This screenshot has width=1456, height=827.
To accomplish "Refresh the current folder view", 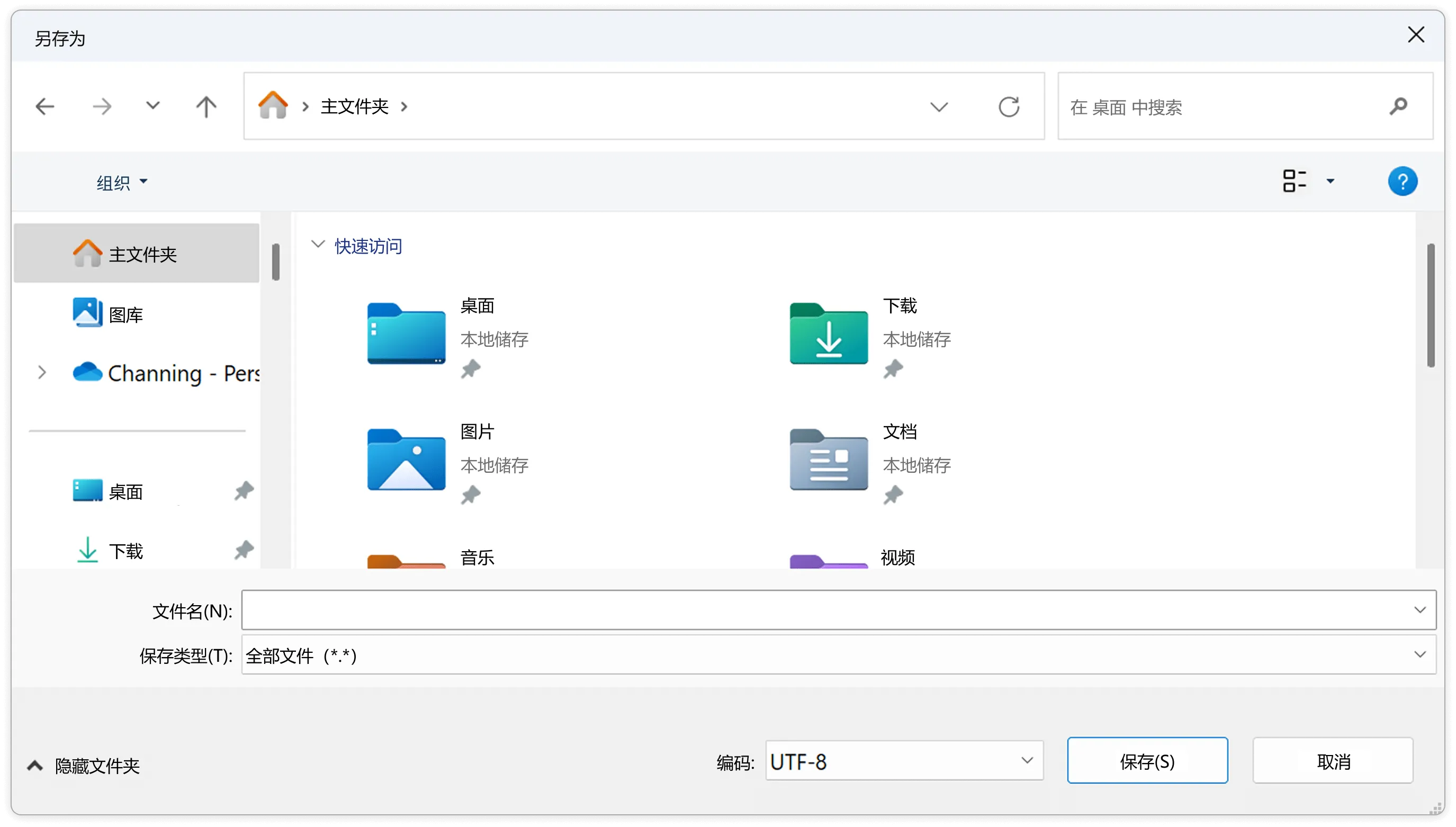I will click(1009, 106).
